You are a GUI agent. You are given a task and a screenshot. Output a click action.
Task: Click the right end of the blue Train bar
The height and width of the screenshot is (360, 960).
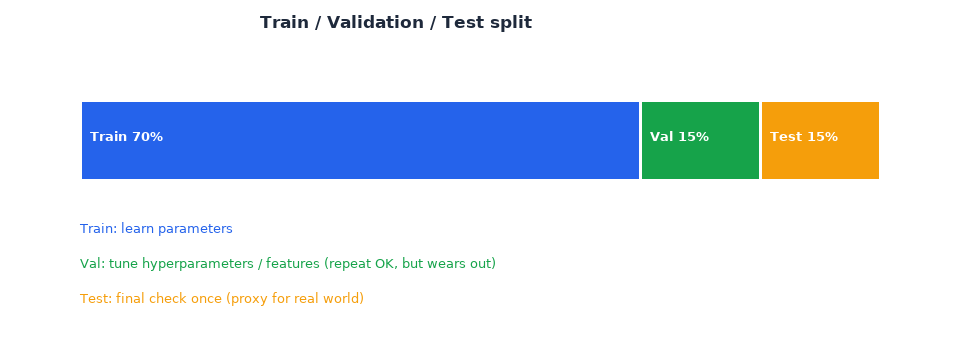(x=634, y=140)
